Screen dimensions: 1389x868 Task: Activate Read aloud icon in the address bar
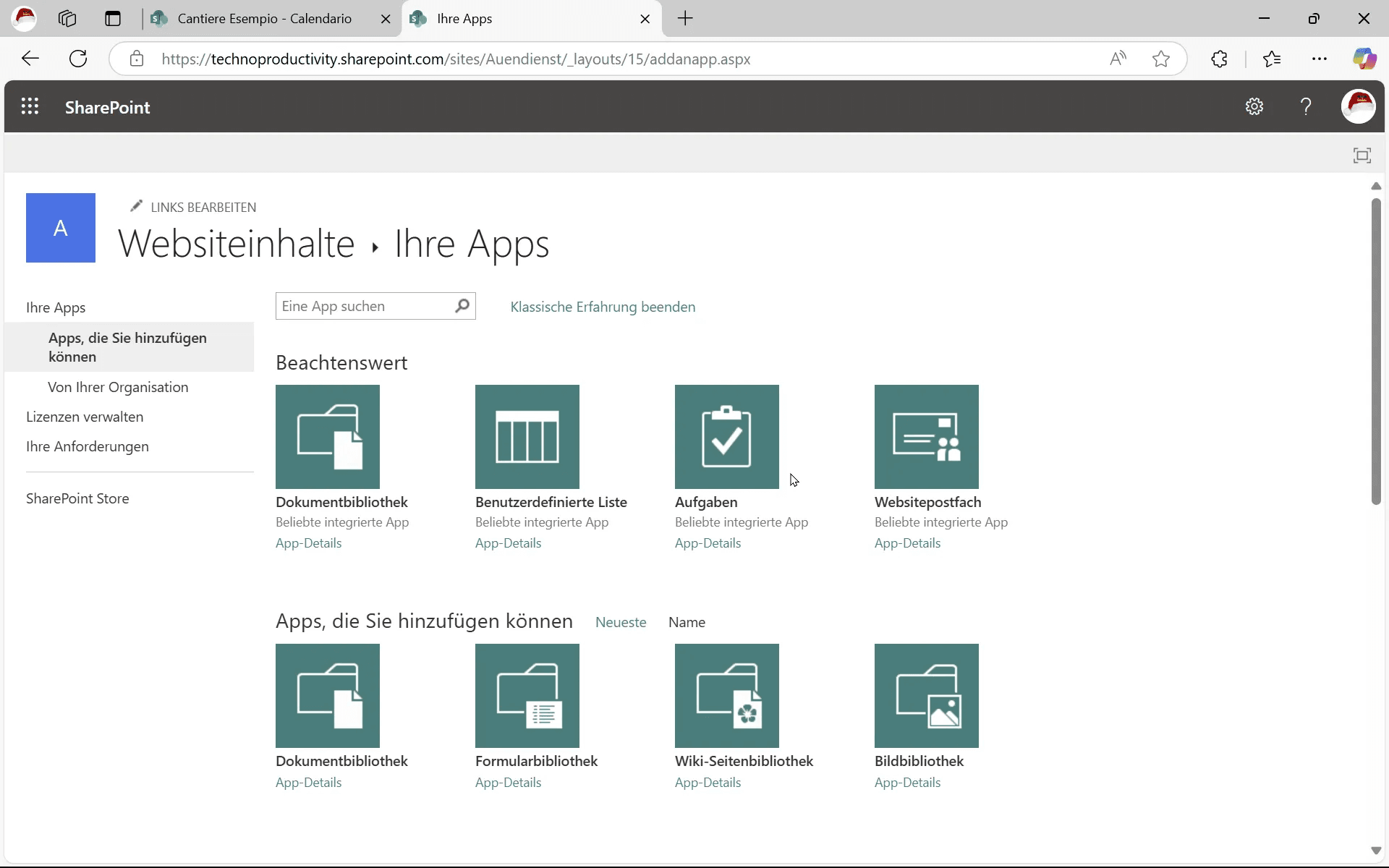pos(1118,59)
